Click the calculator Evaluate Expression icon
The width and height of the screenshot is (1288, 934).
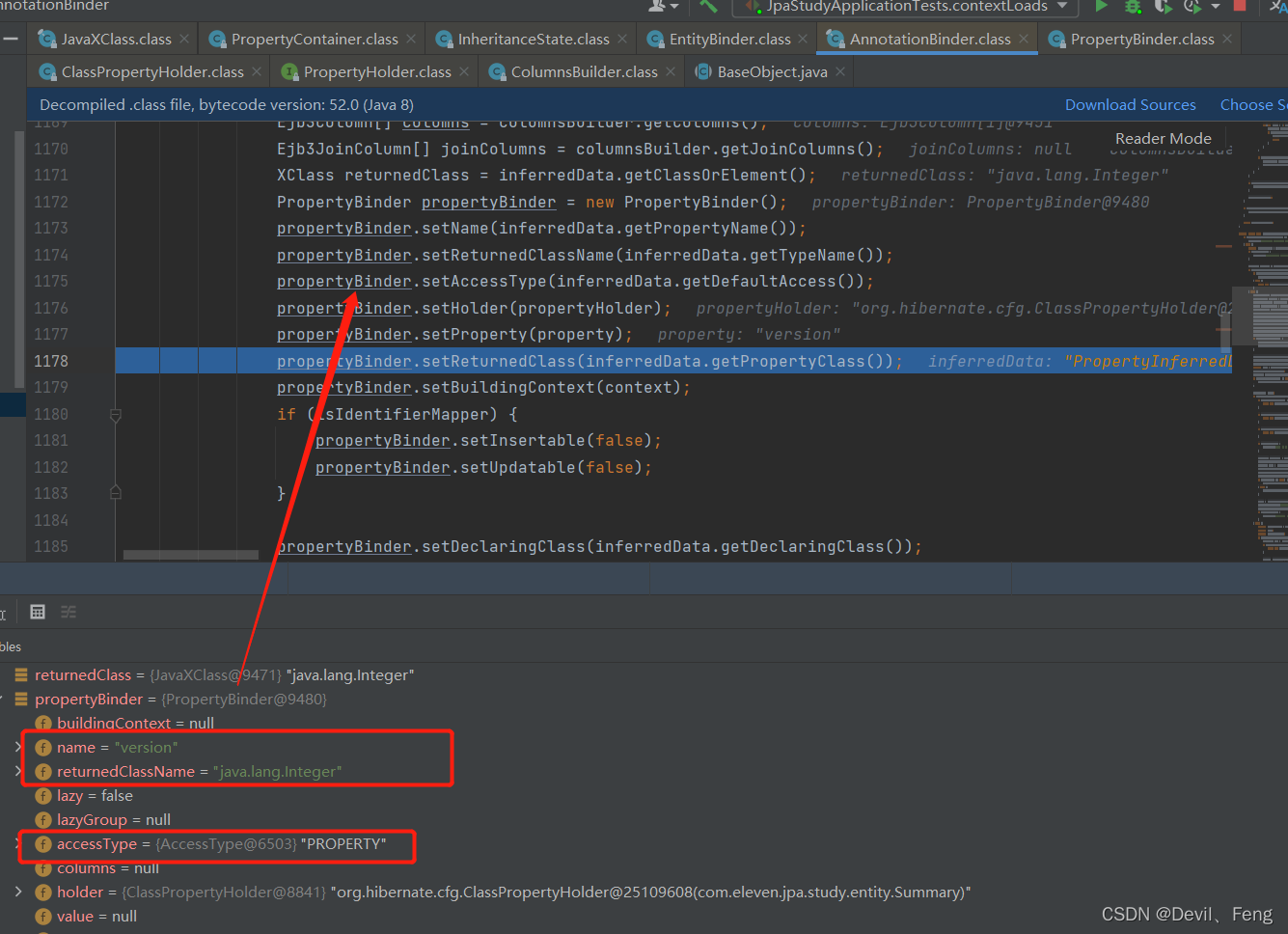click(38, 612)
